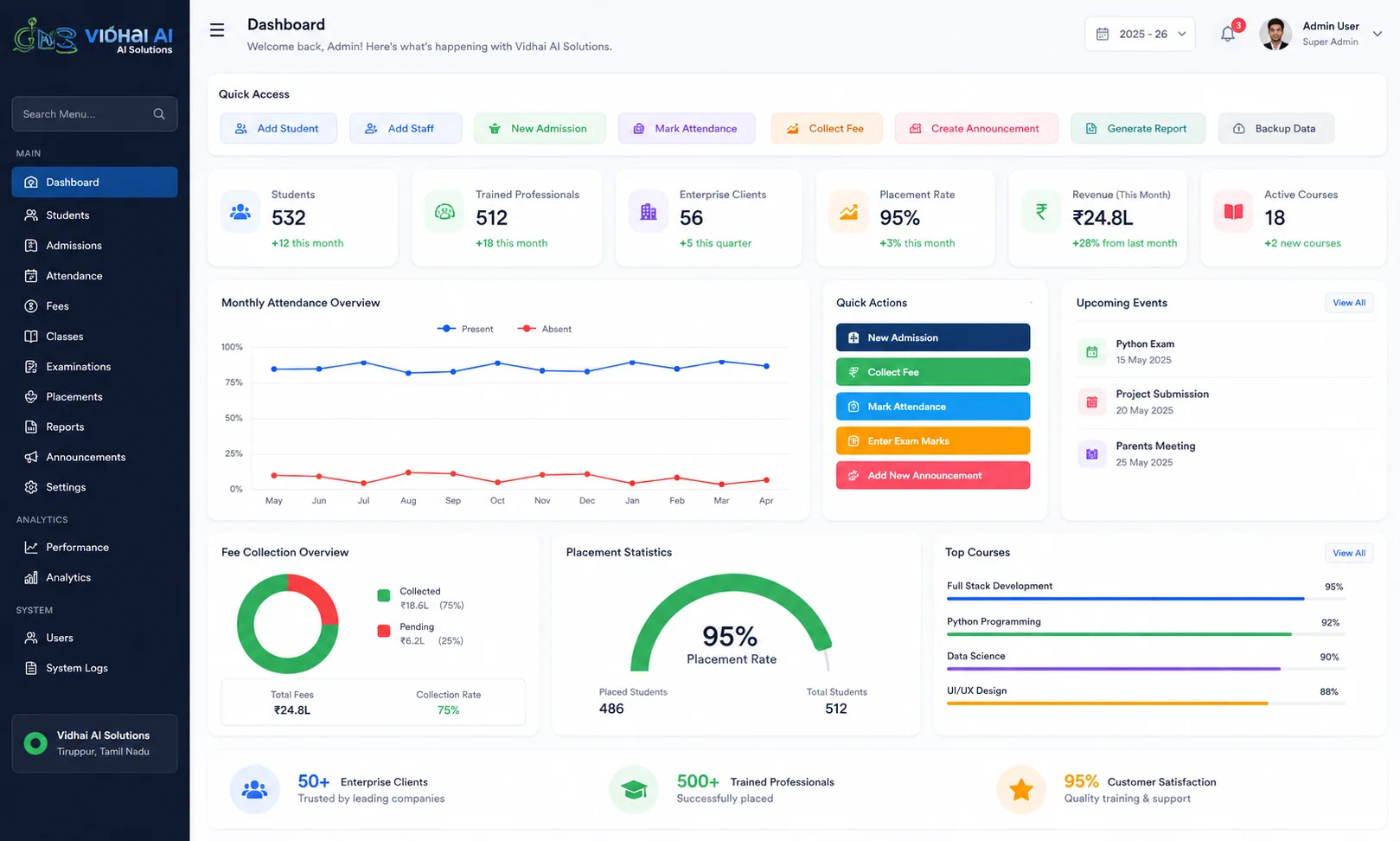Toggle the Absent series in chart legend

tap(545, 329)
